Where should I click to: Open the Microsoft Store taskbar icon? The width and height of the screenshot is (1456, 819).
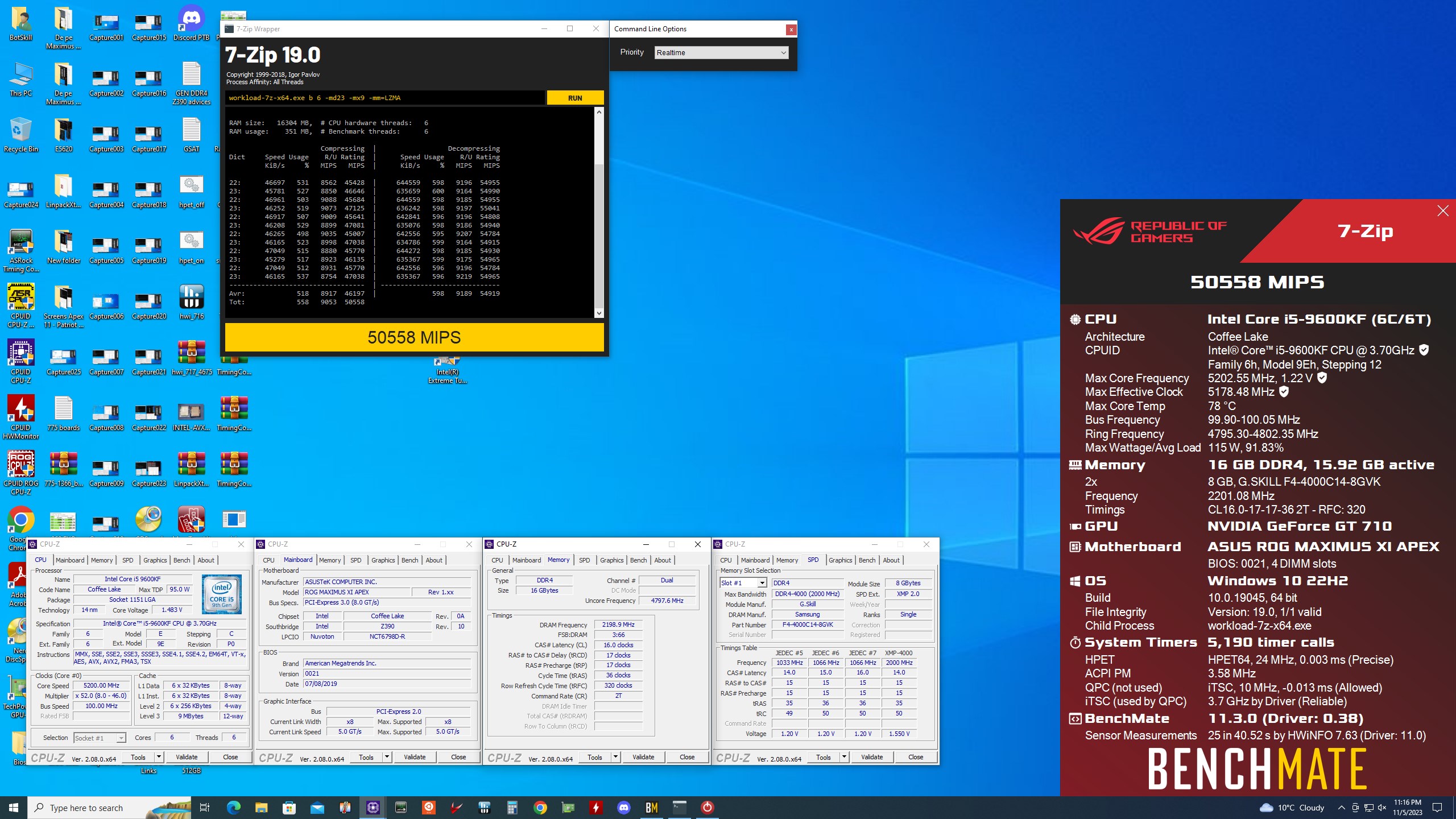(x=289, y=808)
